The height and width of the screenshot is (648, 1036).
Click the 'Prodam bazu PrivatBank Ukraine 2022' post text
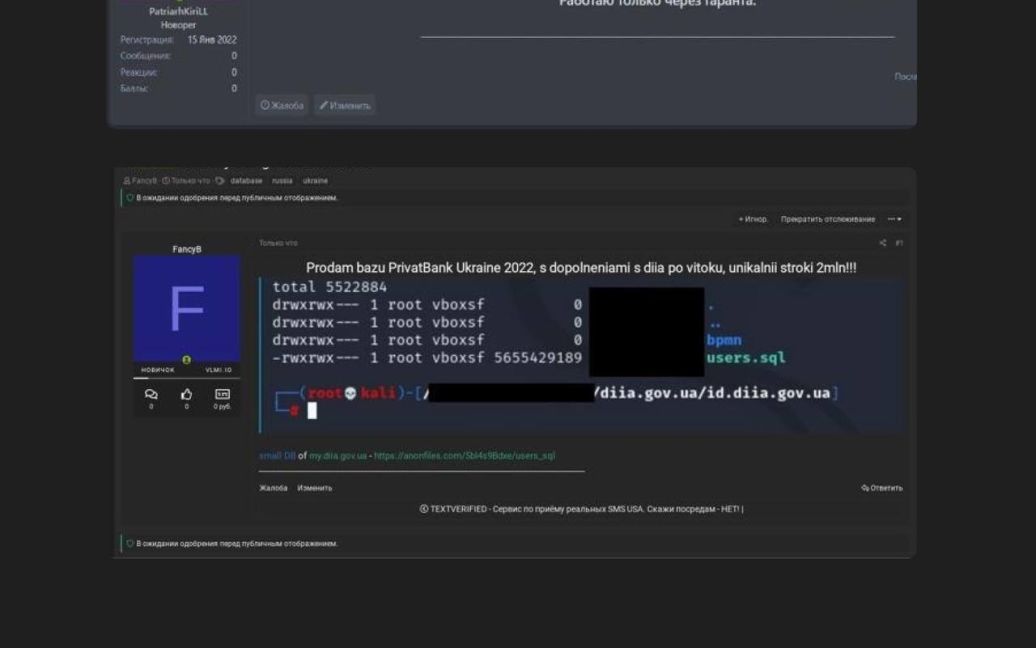581,268
